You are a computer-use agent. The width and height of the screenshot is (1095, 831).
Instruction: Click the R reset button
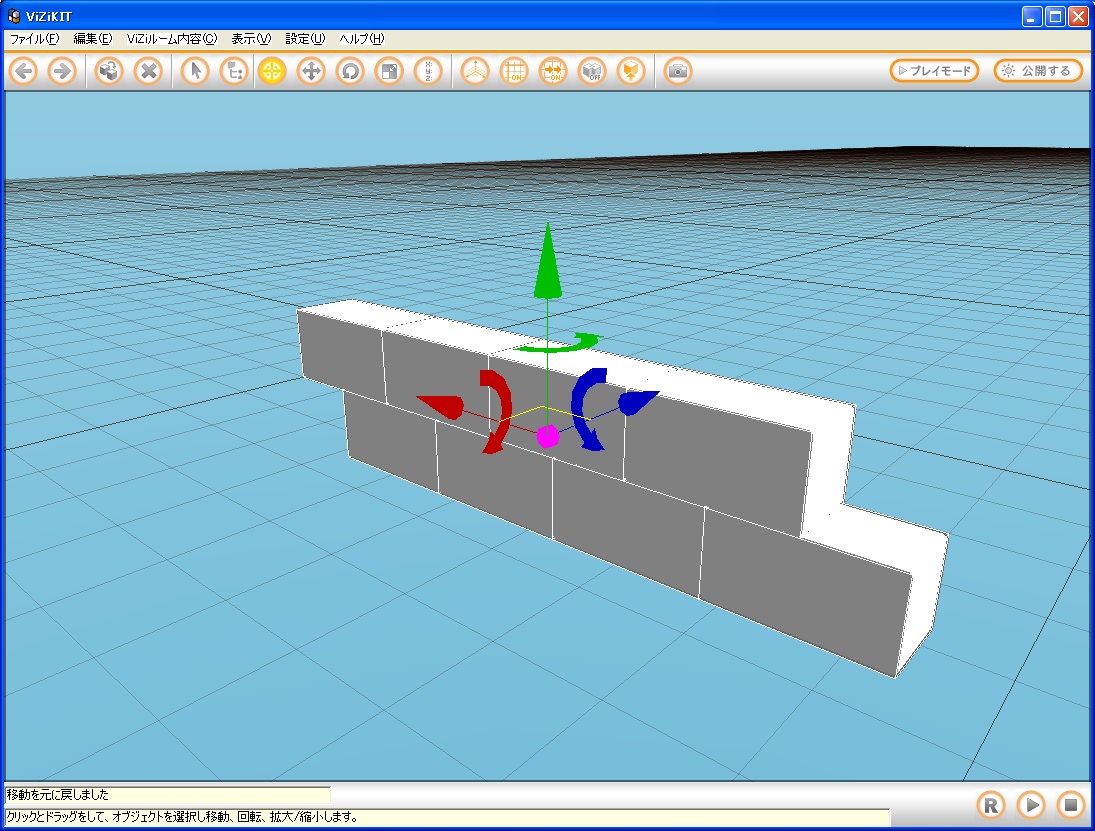click(991, 805)
